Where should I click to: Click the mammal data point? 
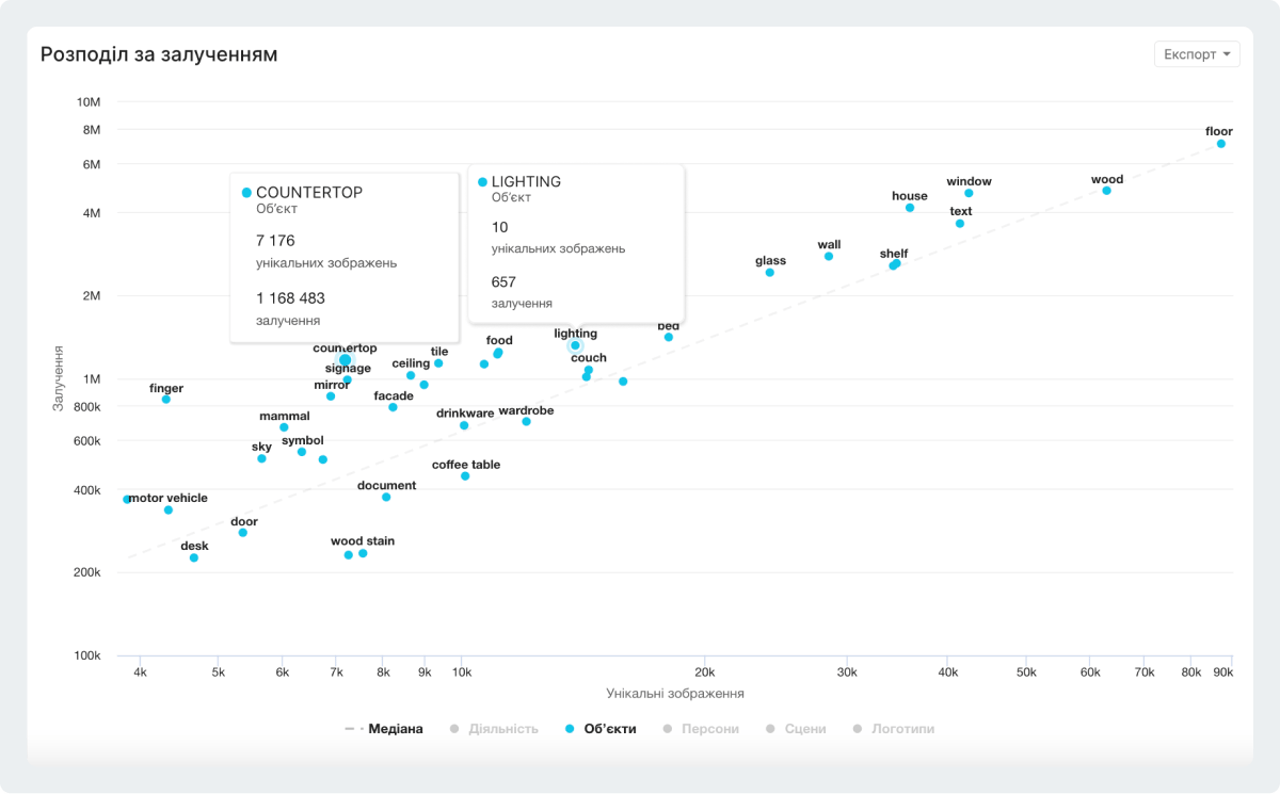[284, 427]
